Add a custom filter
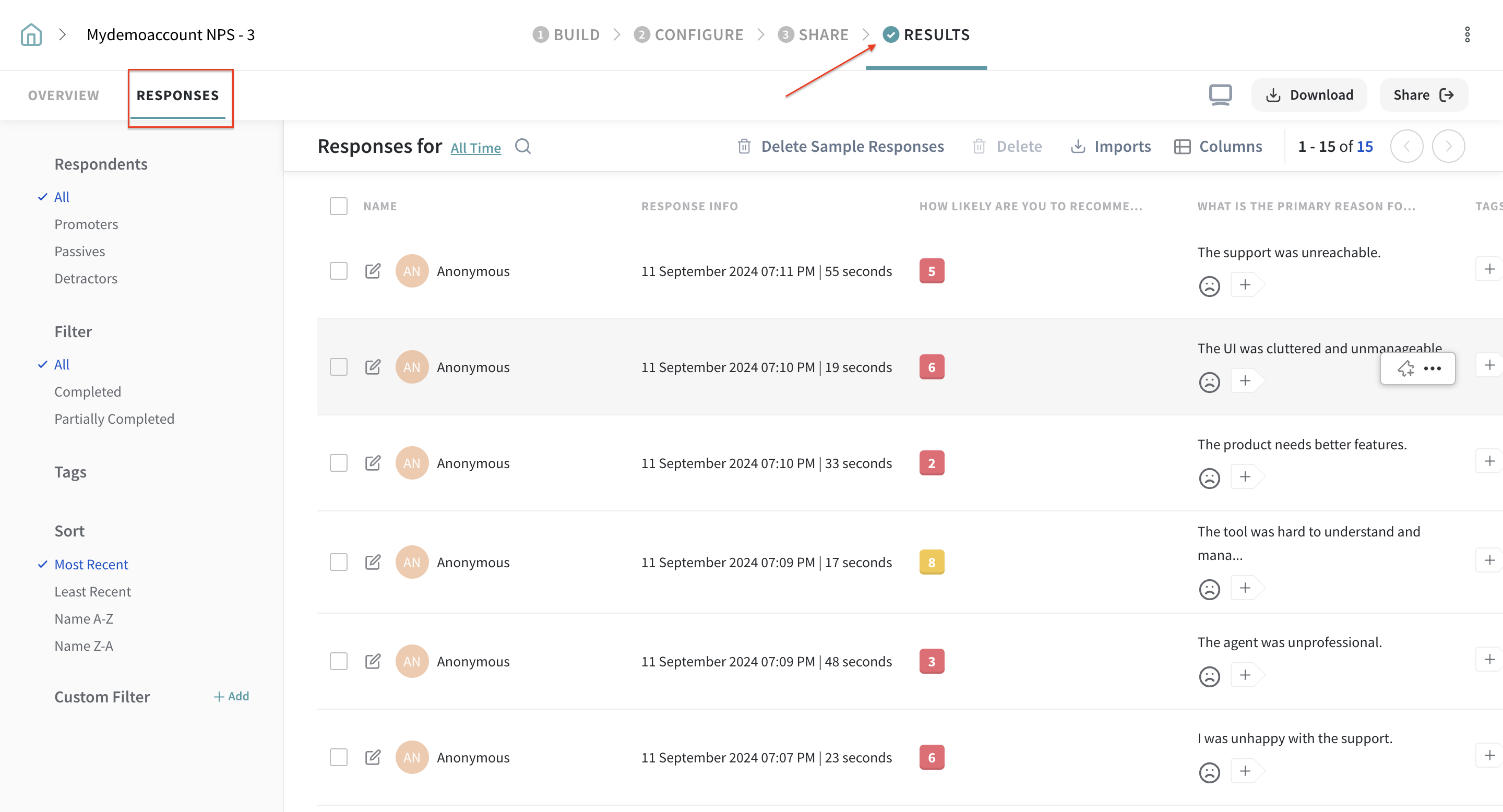This screenshot has width=1503, height=812. [x=232, y=696]
